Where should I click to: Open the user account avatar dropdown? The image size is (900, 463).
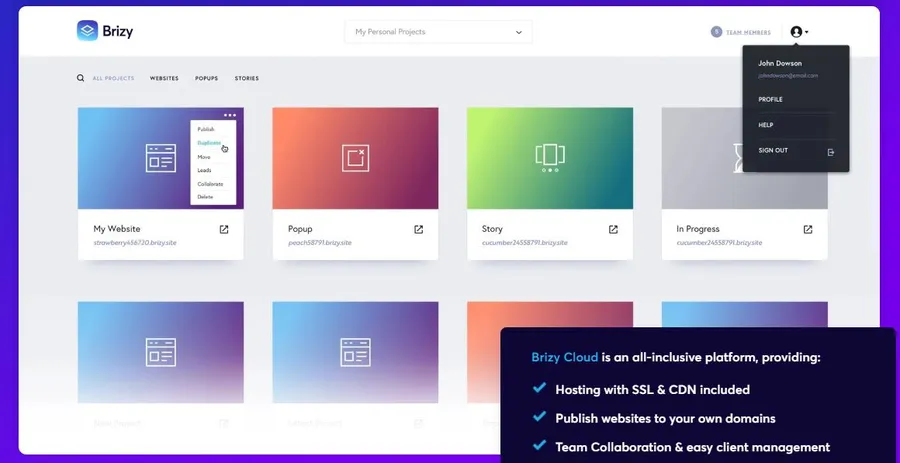[x=798, y=32]
